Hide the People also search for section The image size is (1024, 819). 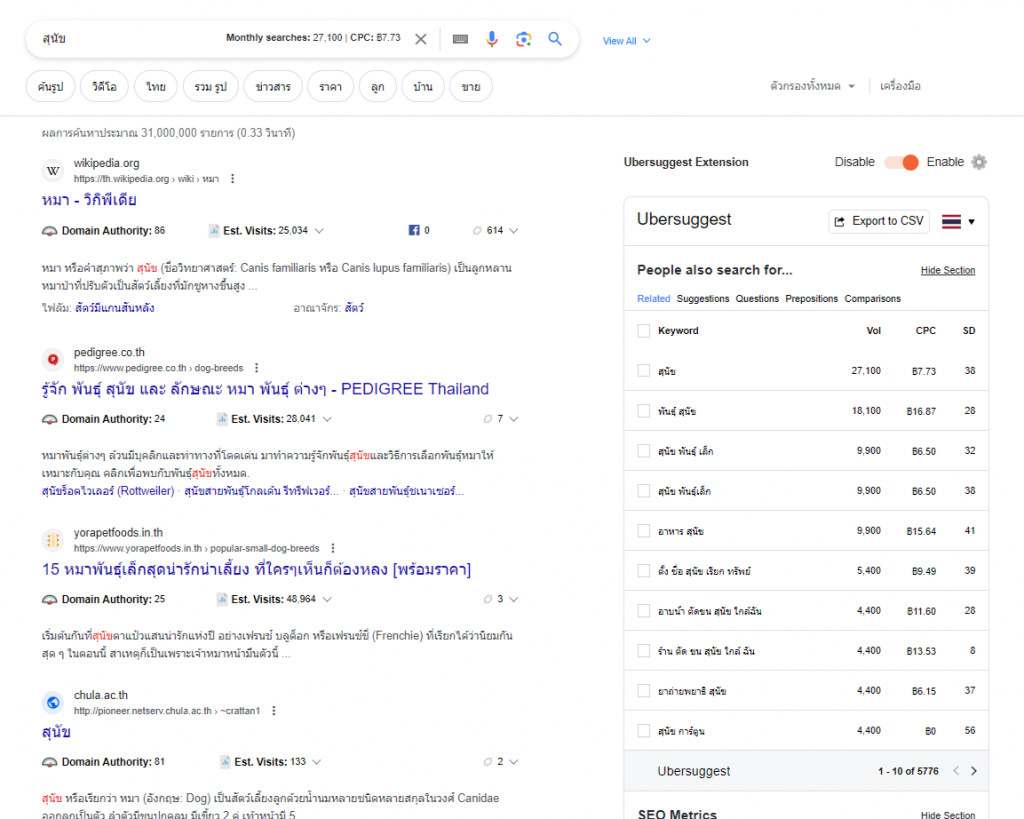(948, 270)
